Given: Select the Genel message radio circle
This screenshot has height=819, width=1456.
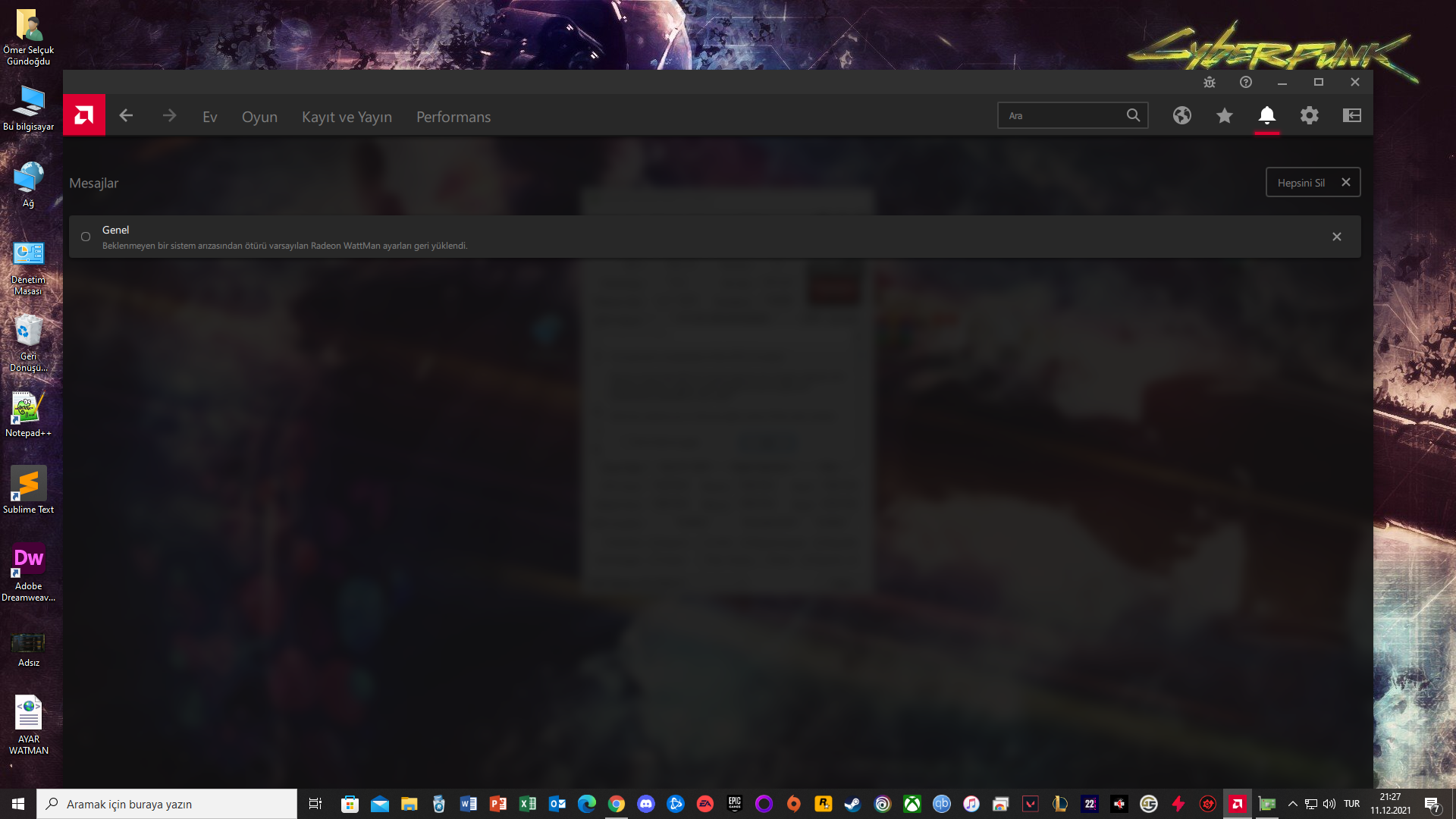Looking at the screenshot, I should 86,237.
